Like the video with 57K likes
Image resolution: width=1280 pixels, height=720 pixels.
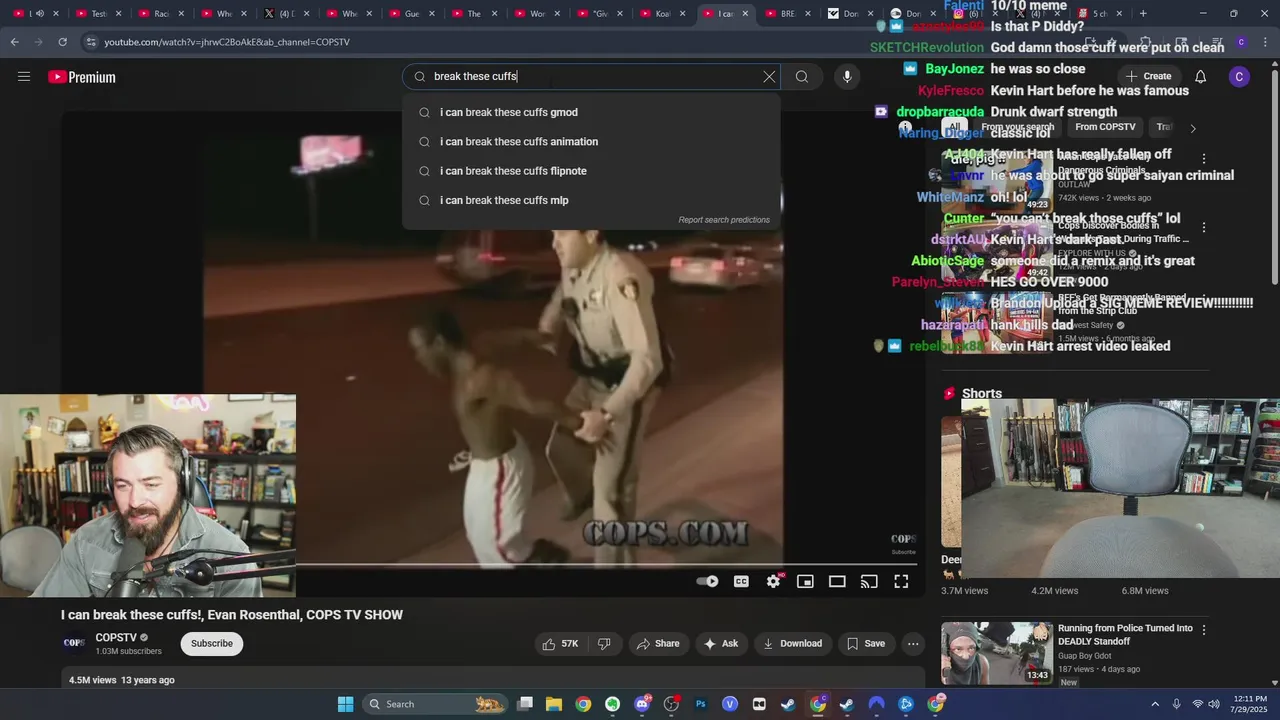pyautogui.click(x=561, y=643)
